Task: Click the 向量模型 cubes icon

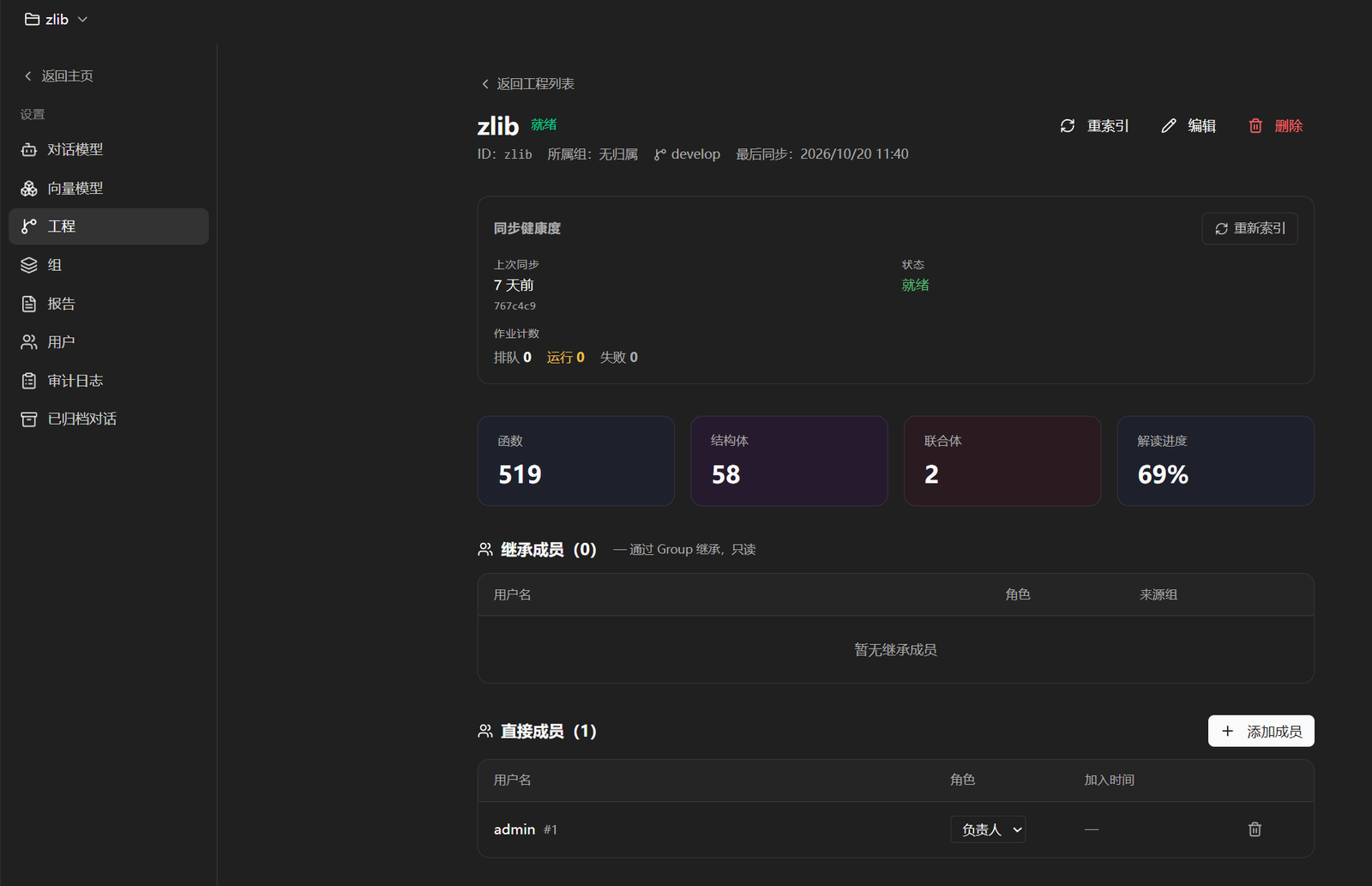Action: [29, 188]
